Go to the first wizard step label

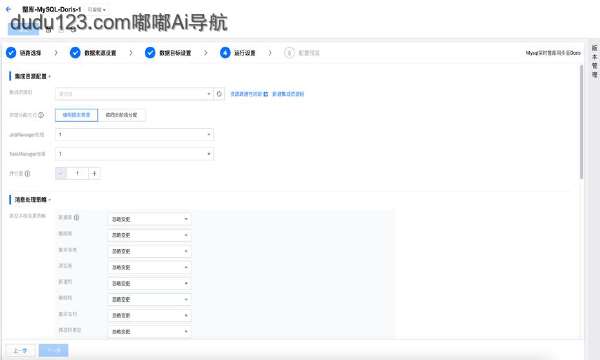pos(30,53)
